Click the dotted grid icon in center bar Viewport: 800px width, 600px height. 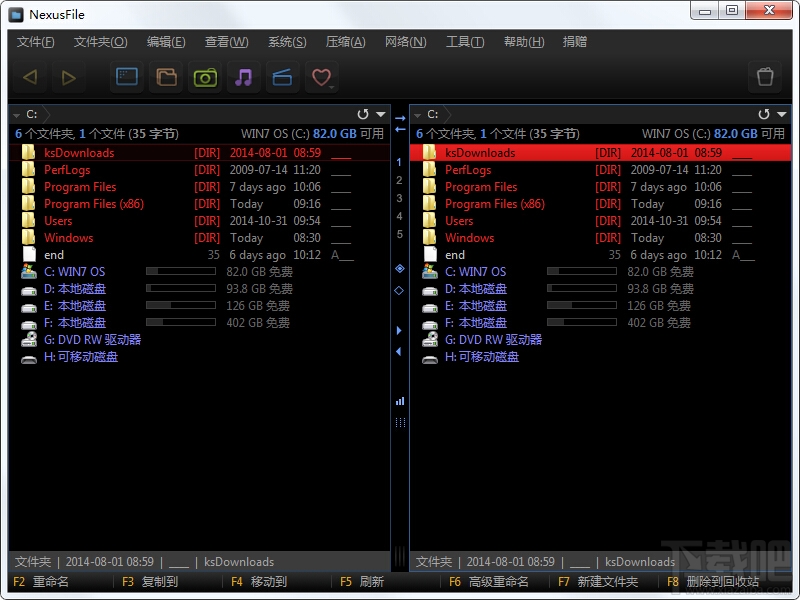400,422
